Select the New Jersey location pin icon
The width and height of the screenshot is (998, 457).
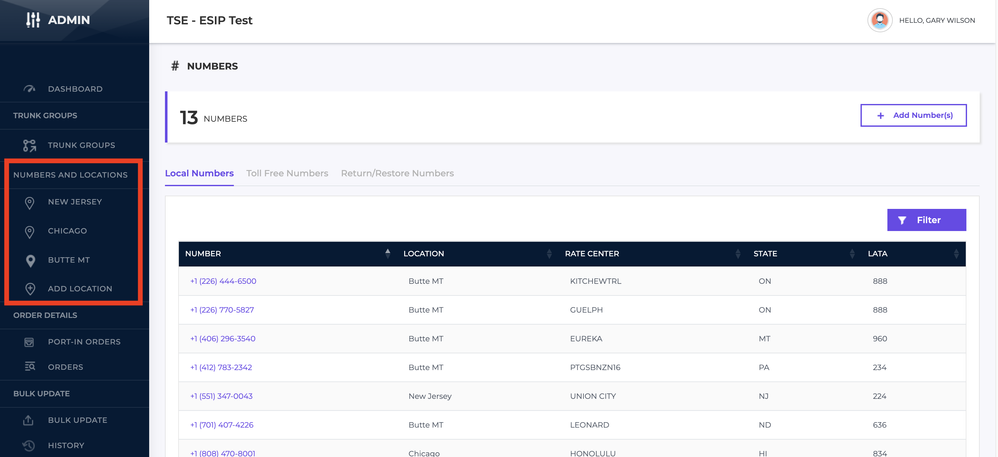click(29, 202)
